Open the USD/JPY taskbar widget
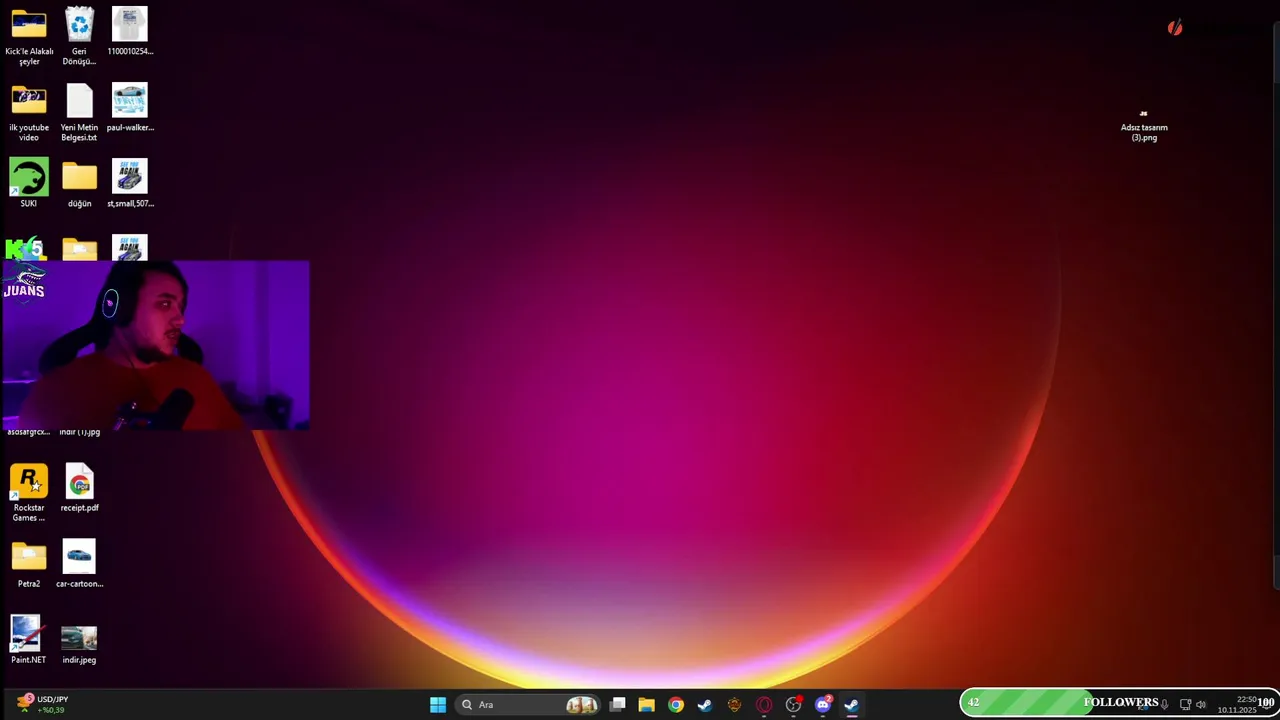The height and width of the screenshot is (720, 1280). tap(42, 704)
